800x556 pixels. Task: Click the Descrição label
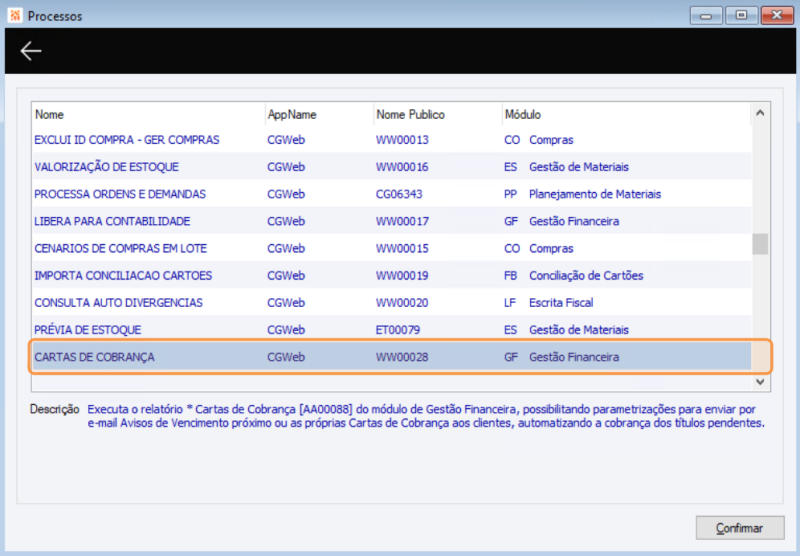[x=55, y=409]
